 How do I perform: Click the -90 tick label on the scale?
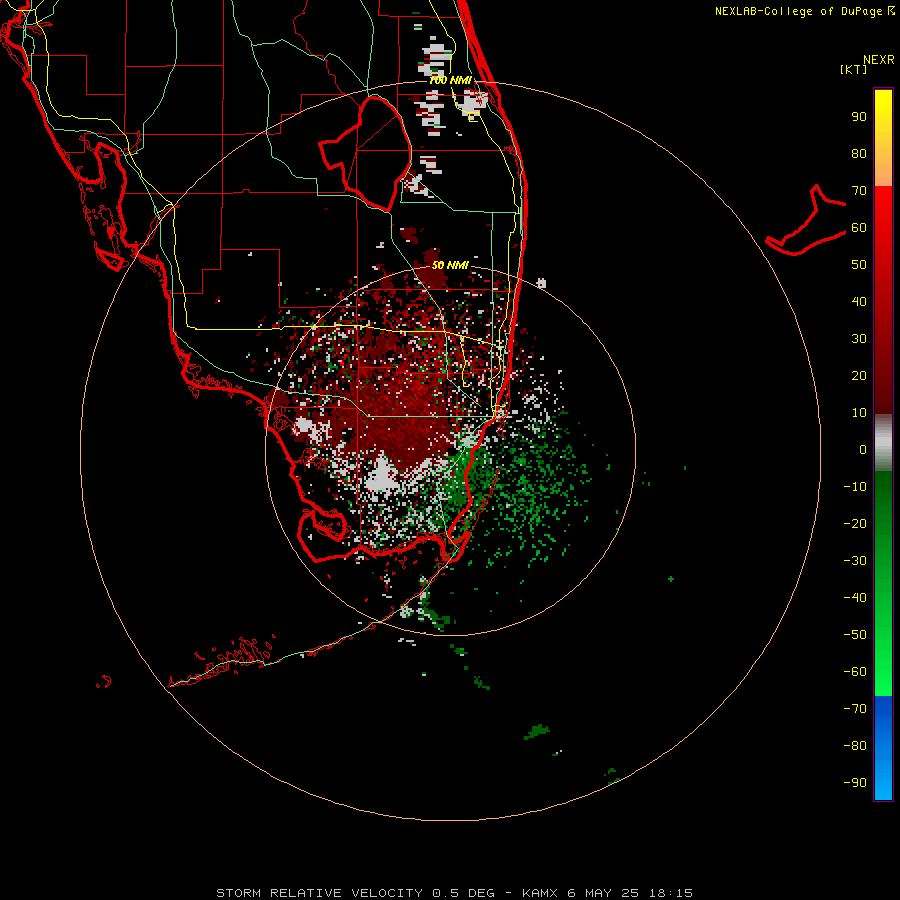pyautogui.click(x=855, y=783)
